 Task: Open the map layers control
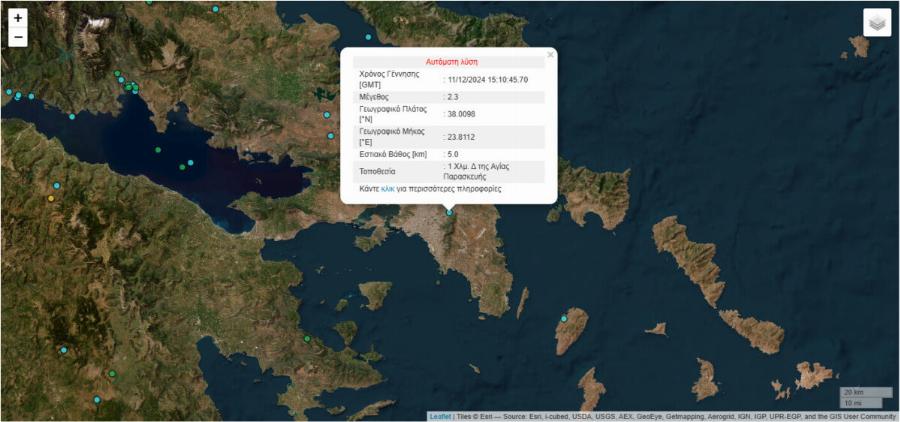coord(877,23)
